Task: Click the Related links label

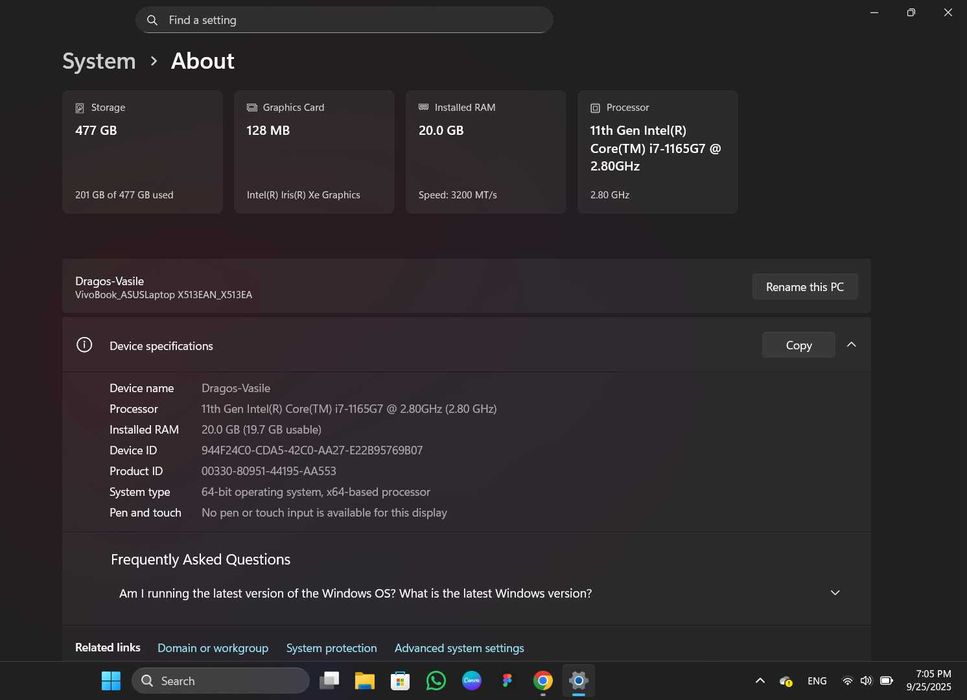Action: coord(108,648)
